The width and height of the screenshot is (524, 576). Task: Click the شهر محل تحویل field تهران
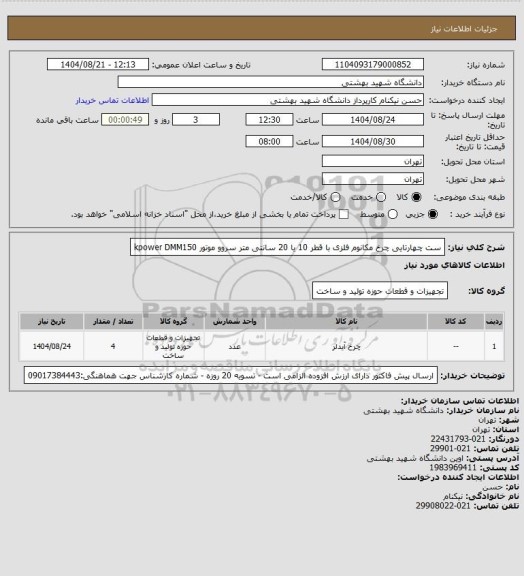(x=373, y=179)
